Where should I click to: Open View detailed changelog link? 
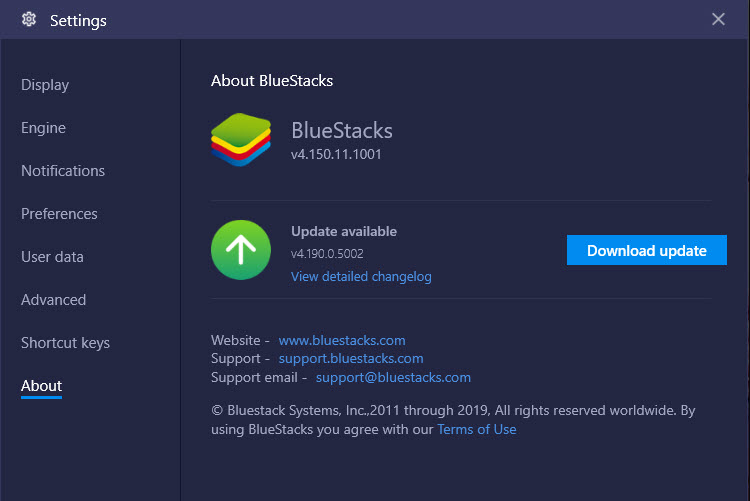pos(361,277)
